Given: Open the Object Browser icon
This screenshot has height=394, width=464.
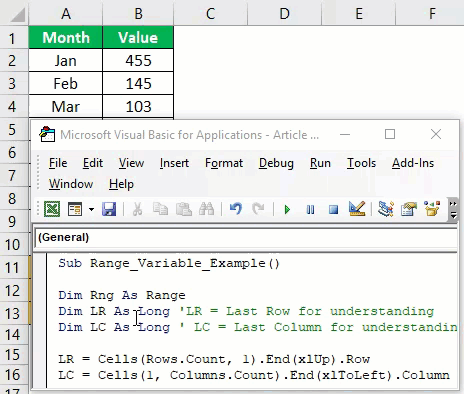Looking at the screenshot, I should tap(432, 209).
